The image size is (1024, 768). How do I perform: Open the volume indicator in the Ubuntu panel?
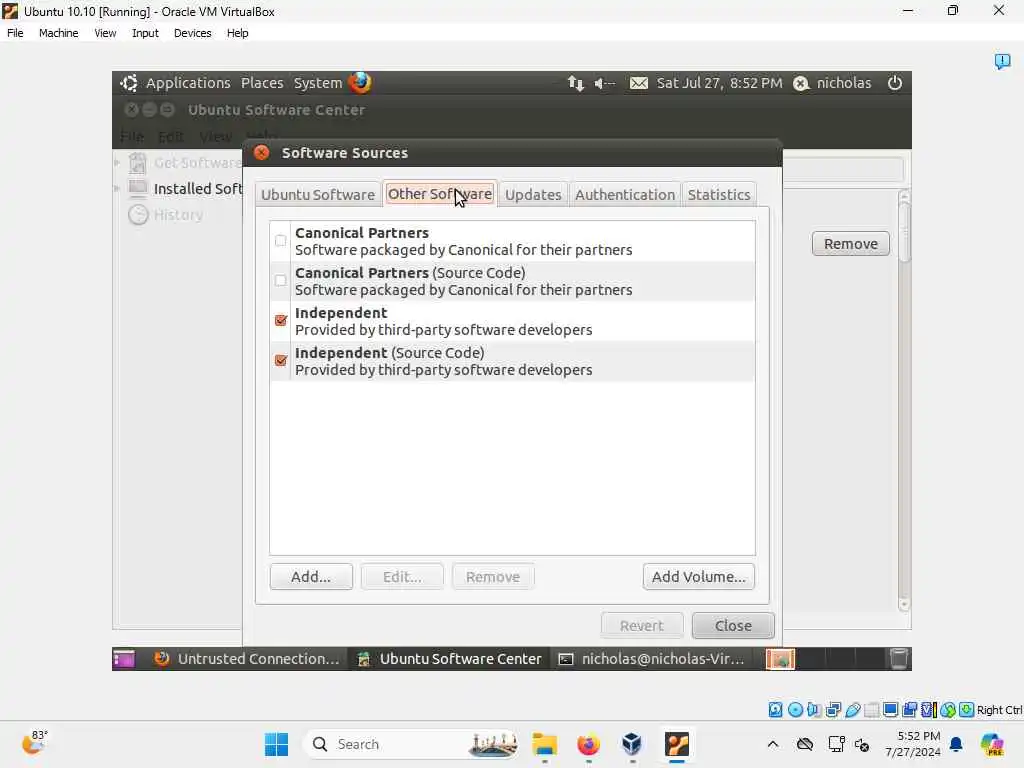pos(605,83)
